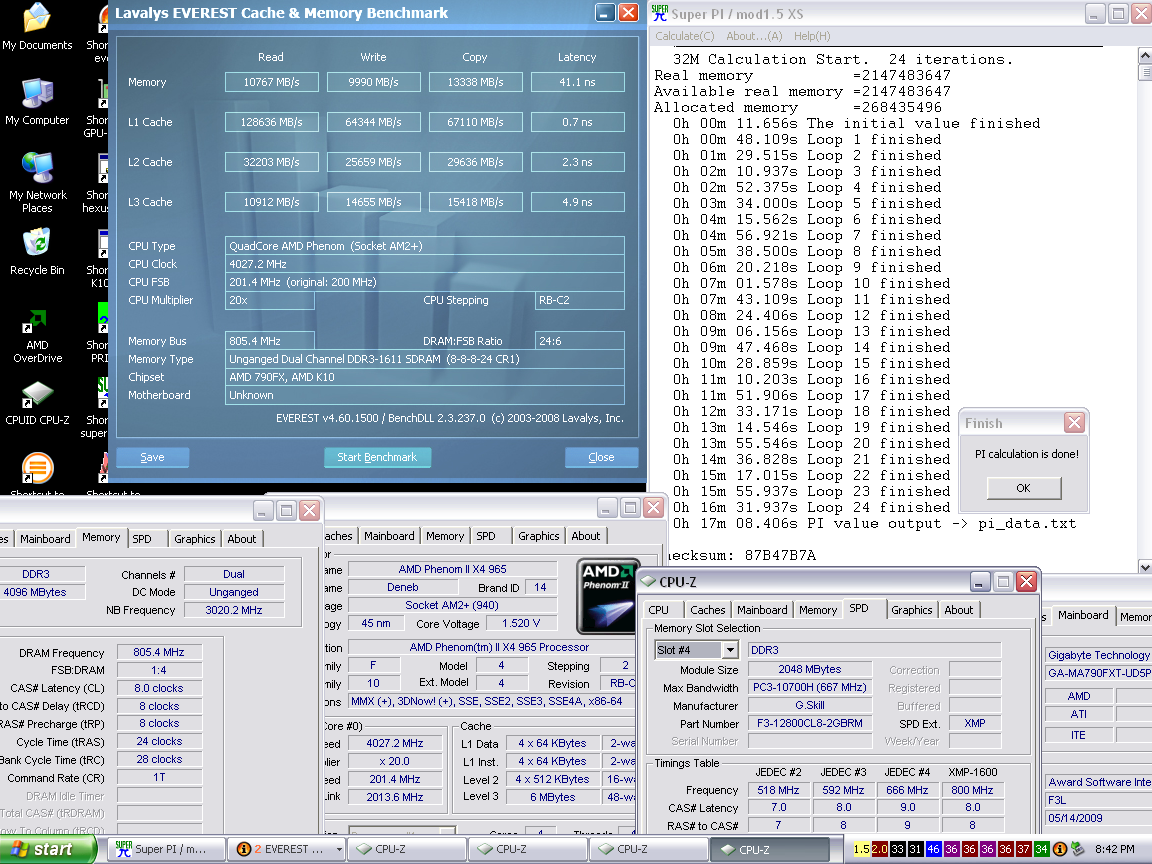
Task: Open the orange EVEREST info tray icon
Action: click(x=1059, y=849)
